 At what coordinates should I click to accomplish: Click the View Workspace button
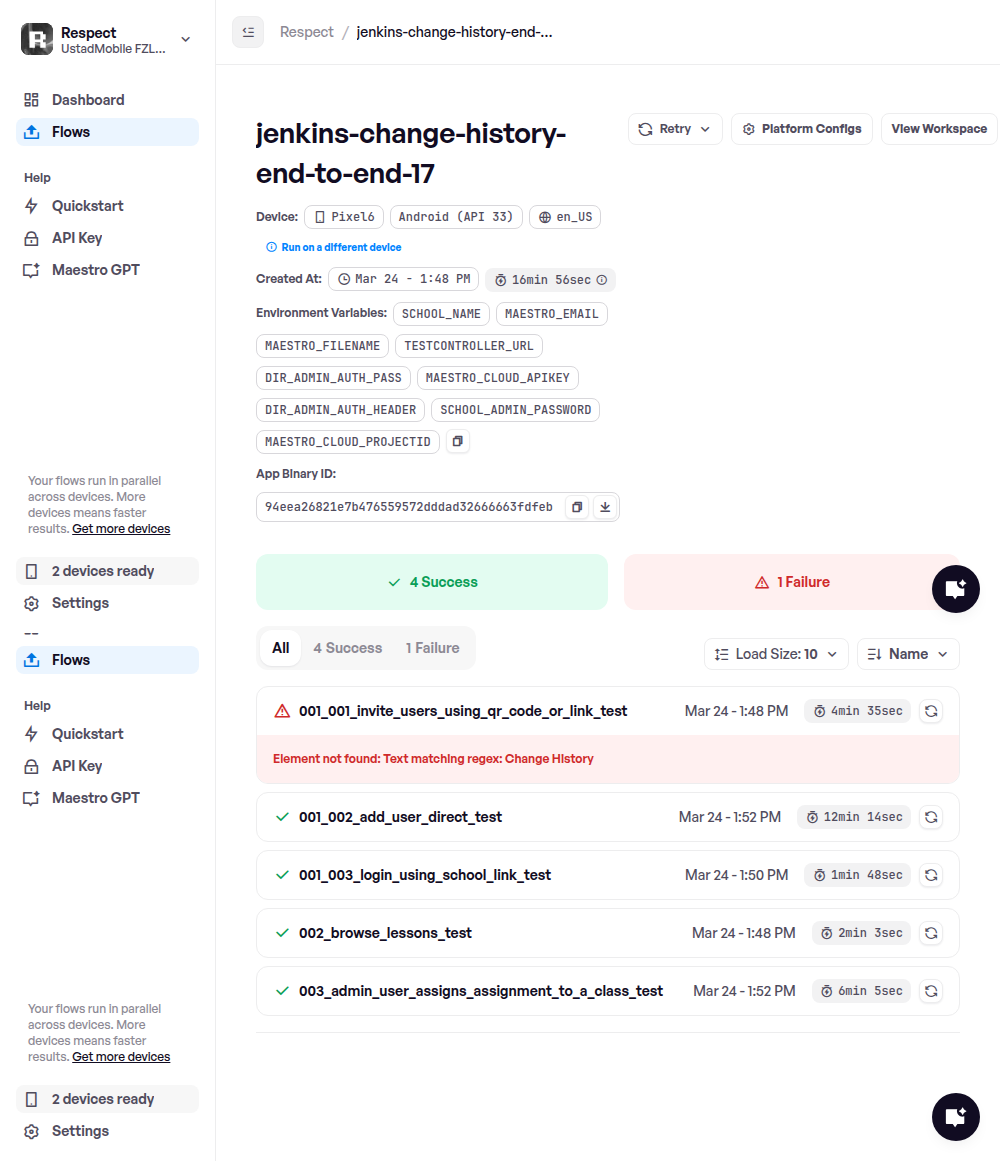click(938, 129)
